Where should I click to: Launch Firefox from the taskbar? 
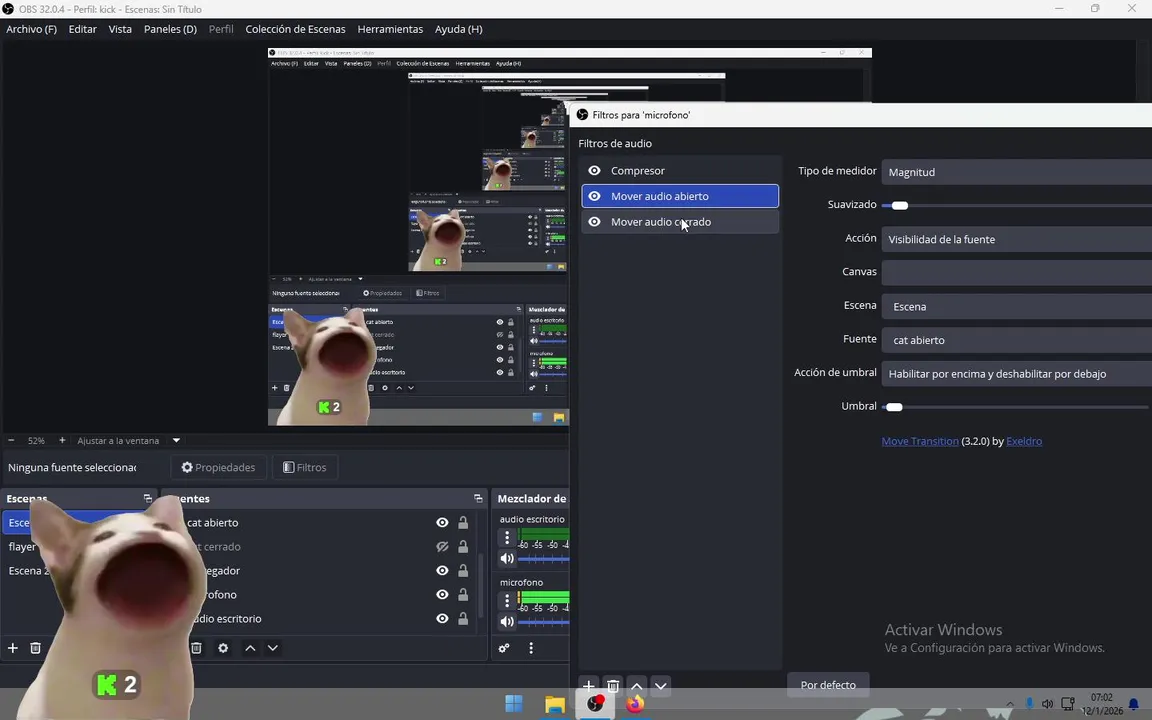pos(635,704)
